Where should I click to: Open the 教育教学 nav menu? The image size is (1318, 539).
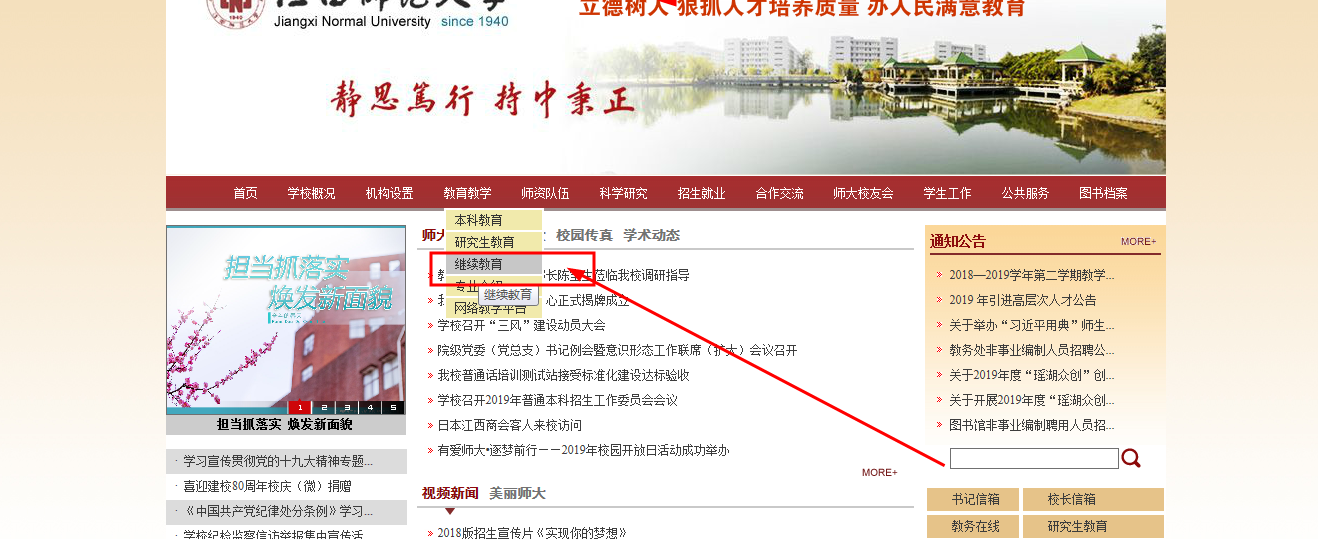(468, 193)
